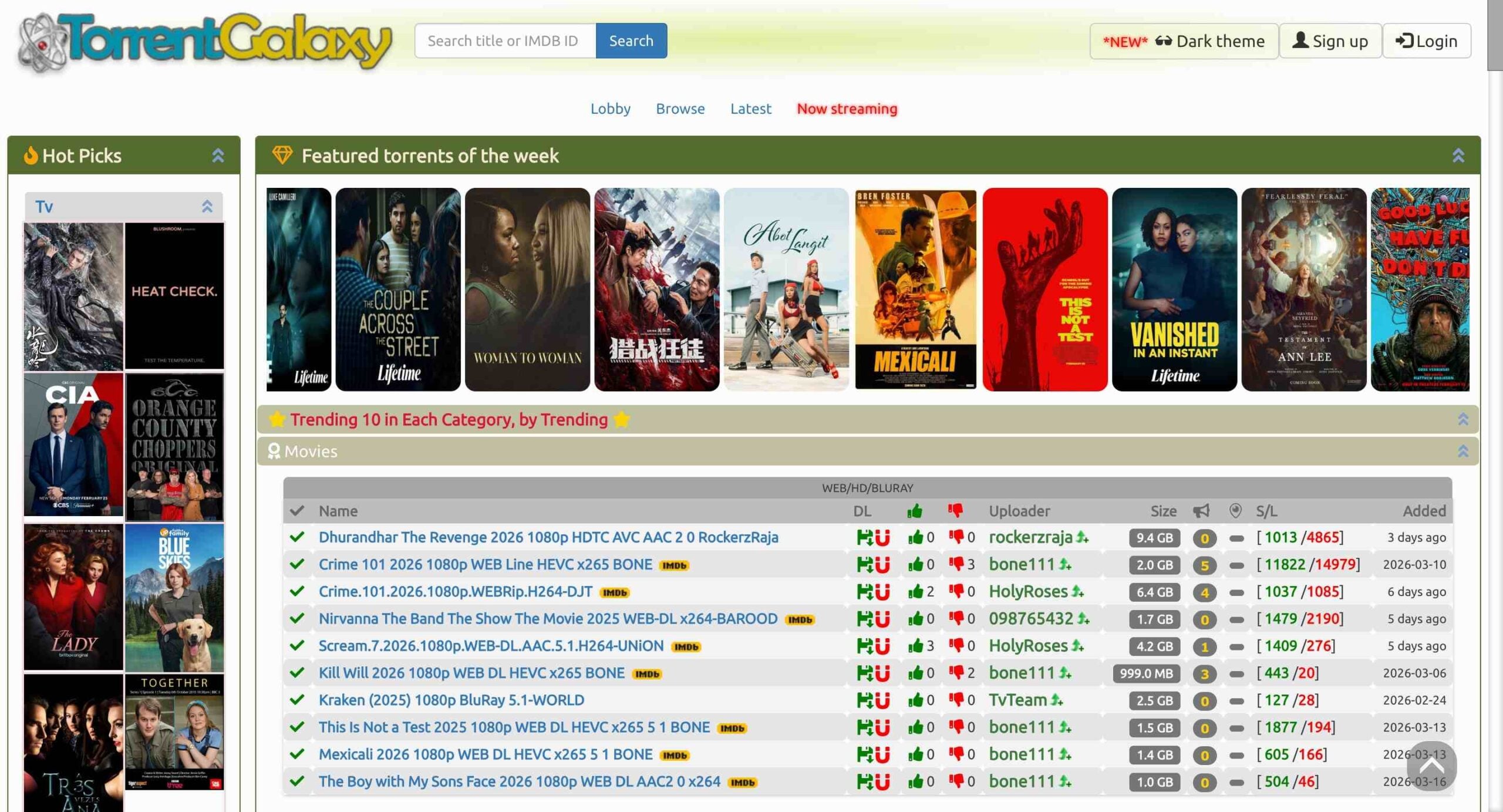Open the CIA poster in Hot Picks

tap(73, 445)
